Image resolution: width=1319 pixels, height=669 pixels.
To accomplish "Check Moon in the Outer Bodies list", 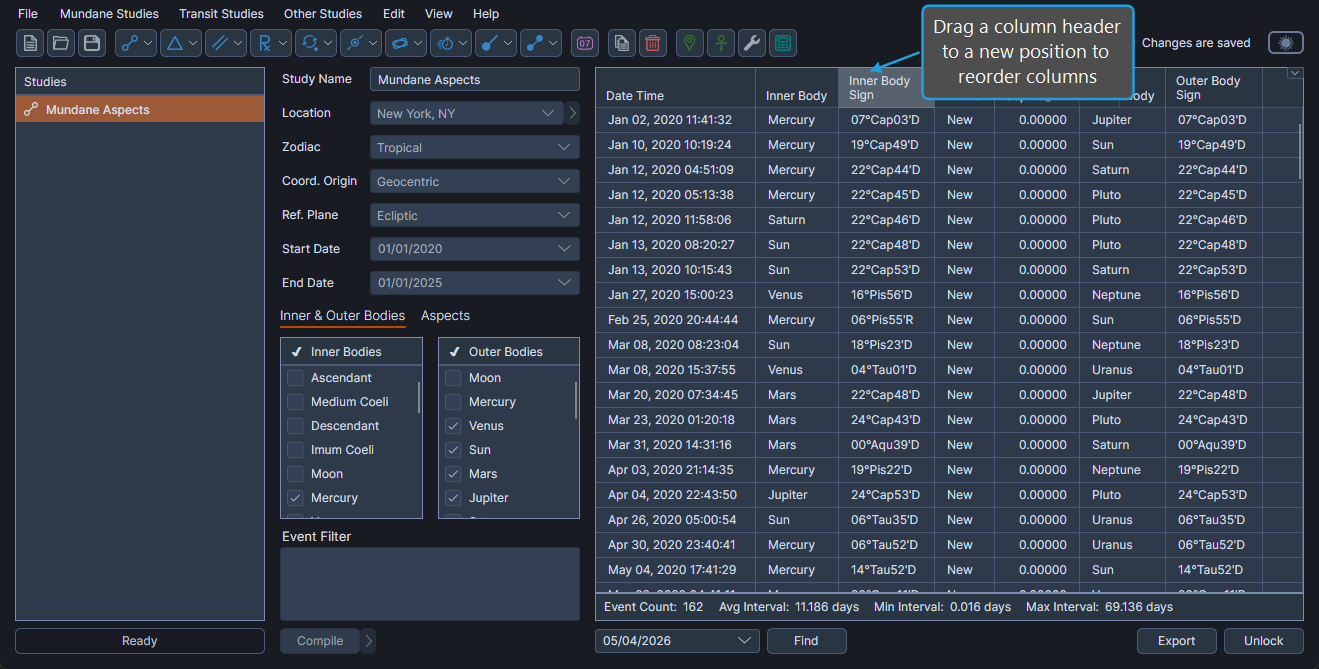I will coord(453,378).
